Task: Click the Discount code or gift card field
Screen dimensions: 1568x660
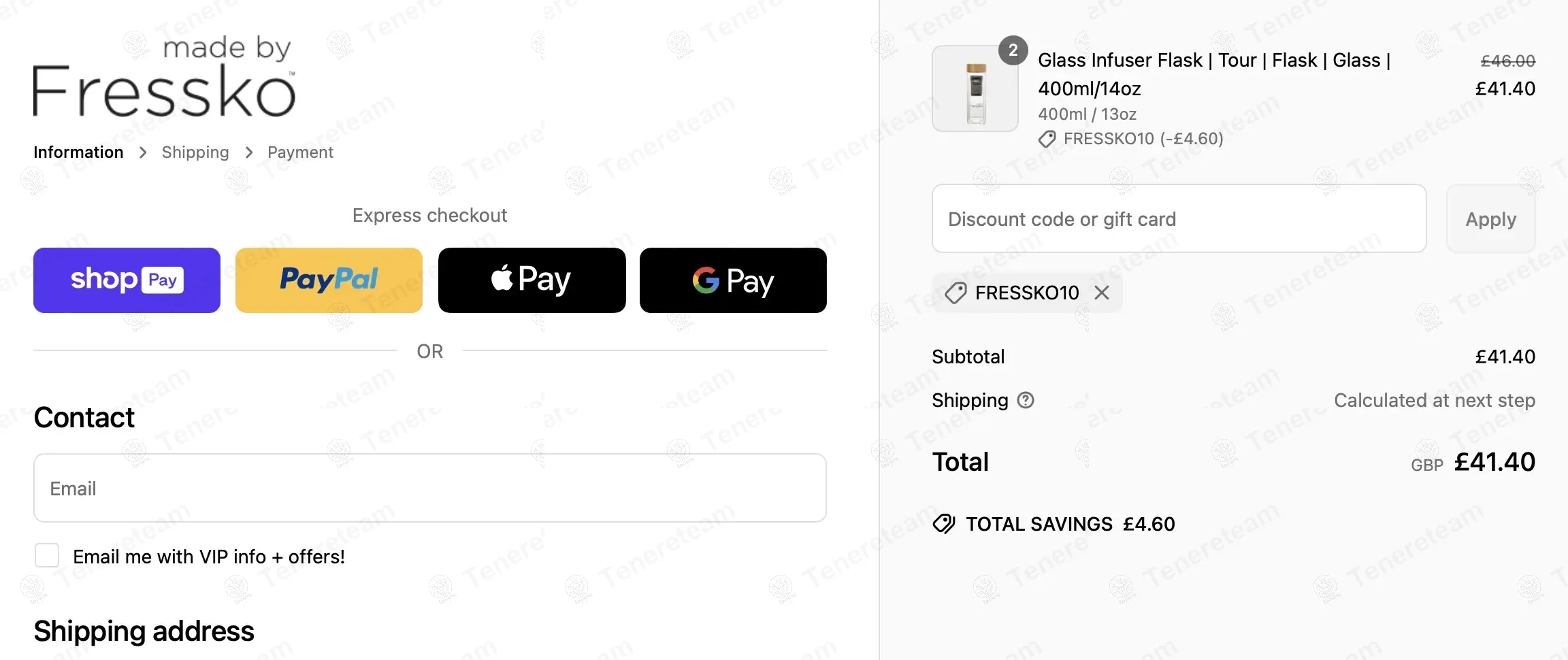Action: tap(1178, 219)
